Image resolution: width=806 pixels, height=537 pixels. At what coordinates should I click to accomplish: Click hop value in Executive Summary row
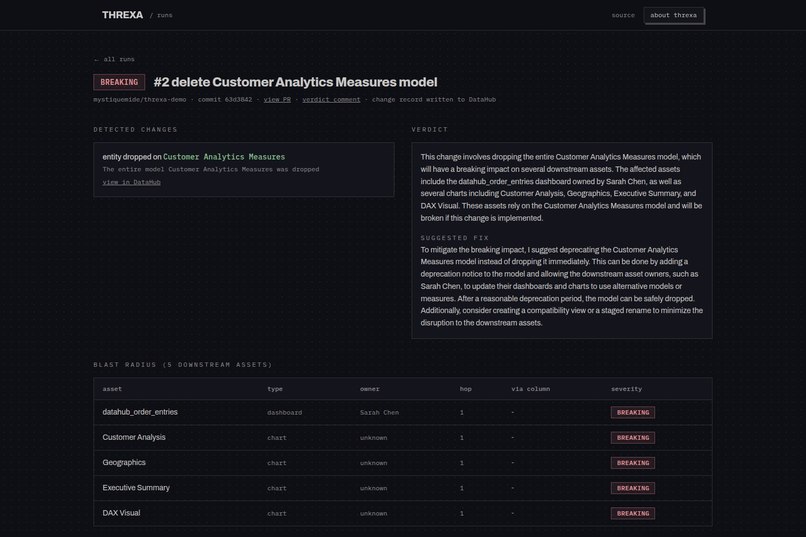pos(462,488)
